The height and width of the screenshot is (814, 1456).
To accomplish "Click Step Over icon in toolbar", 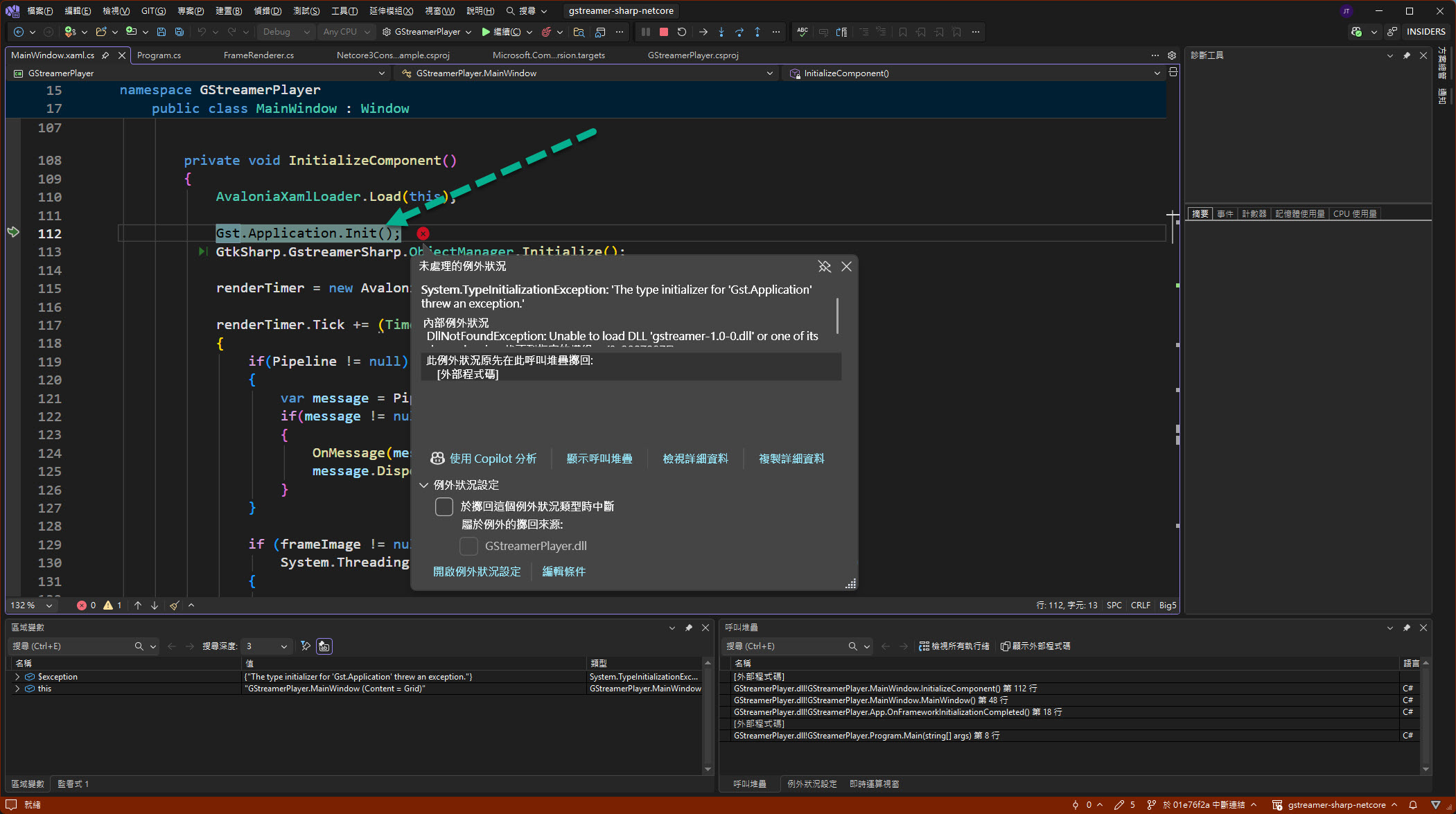I will point(739,32).
